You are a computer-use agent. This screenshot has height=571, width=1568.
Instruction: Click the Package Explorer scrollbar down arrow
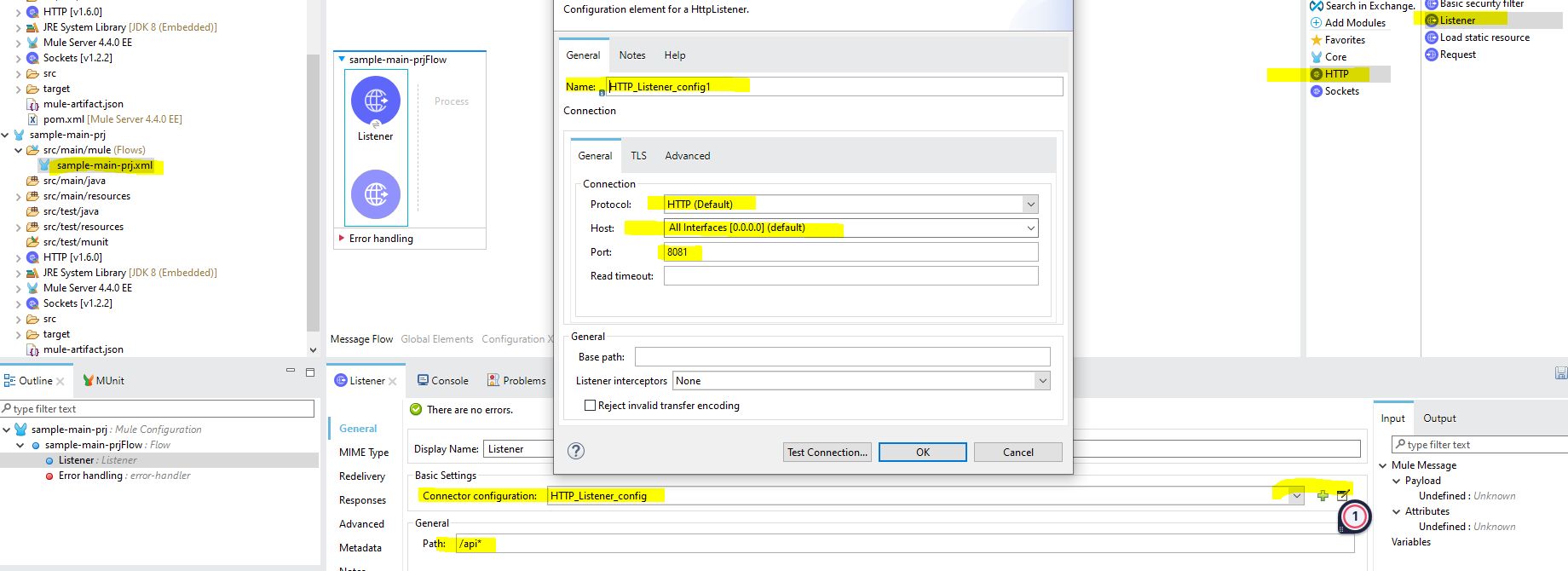click(313, 349)
